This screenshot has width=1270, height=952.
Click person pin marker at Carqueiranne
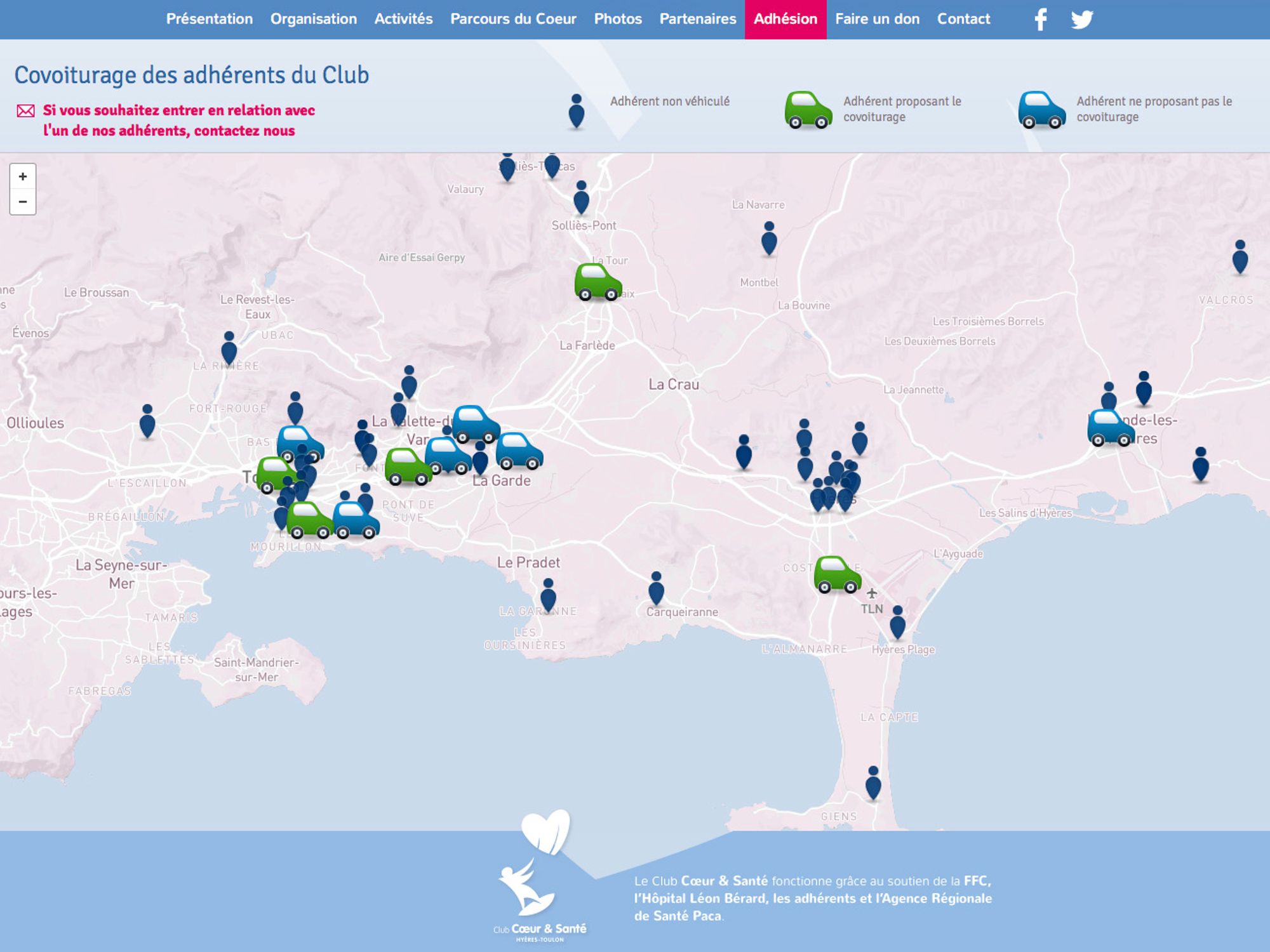656,588
